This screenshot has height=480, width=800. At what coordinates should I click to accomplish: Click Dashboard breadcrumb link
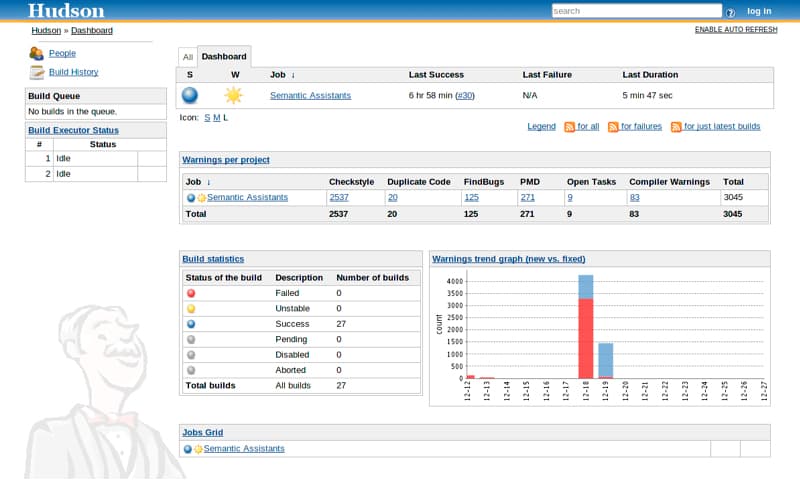coord(92,31)
